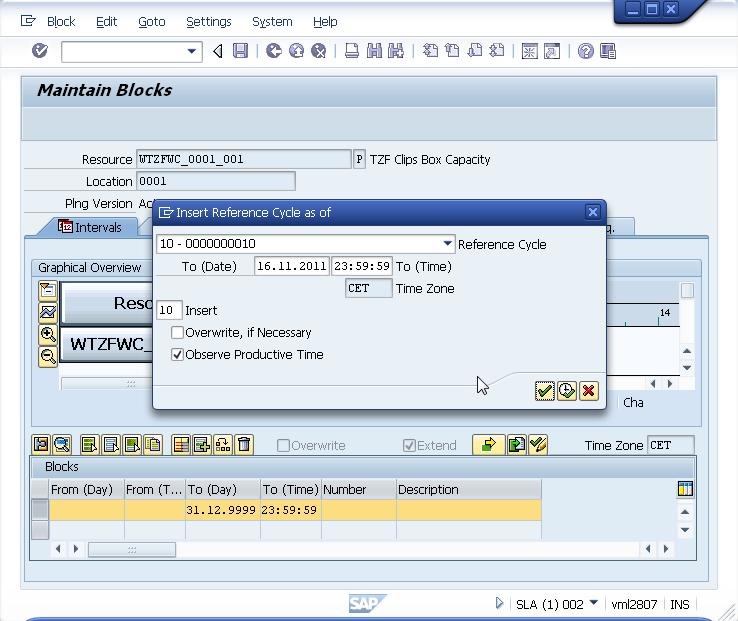
Task: Click the Print icon in main toolbar
Action: pyautogui.click(x=352, y=51)
